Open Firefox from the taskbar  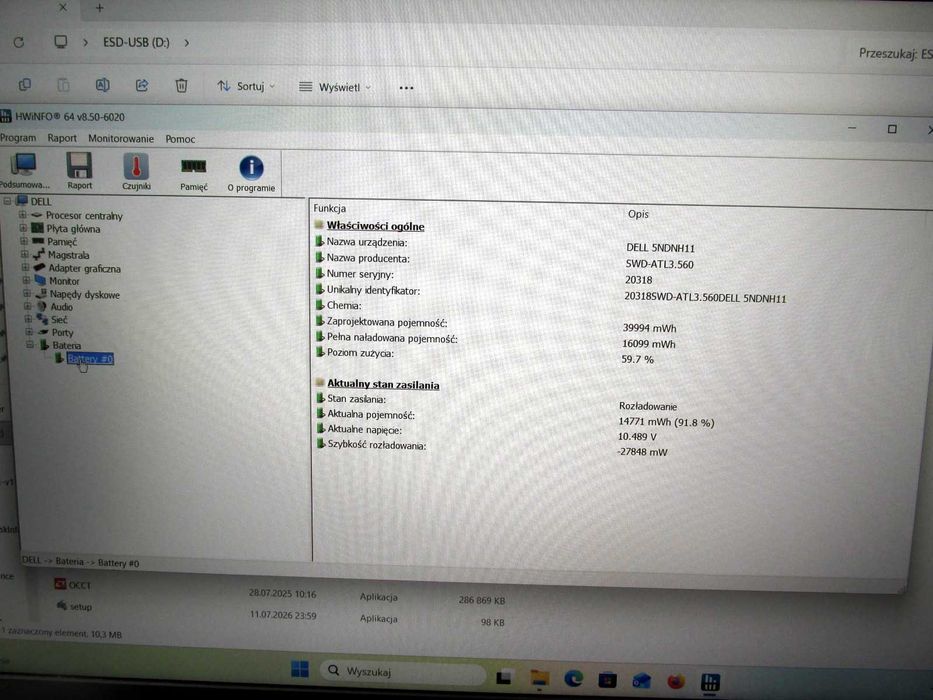(x=676, y=680)
